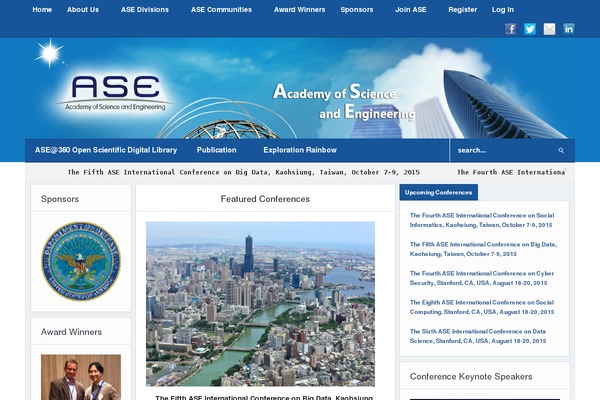Open Fourth ASE Social Informatics conference link
The width and height of the screenshot is (600, 400).
(x=482, y=220)
